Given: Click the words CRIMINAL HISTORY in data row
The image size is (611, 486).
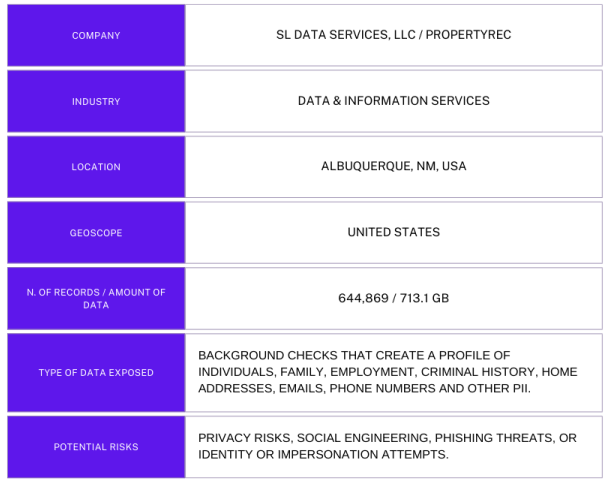Looking at the screenshot, I should (x=477, y=372).
